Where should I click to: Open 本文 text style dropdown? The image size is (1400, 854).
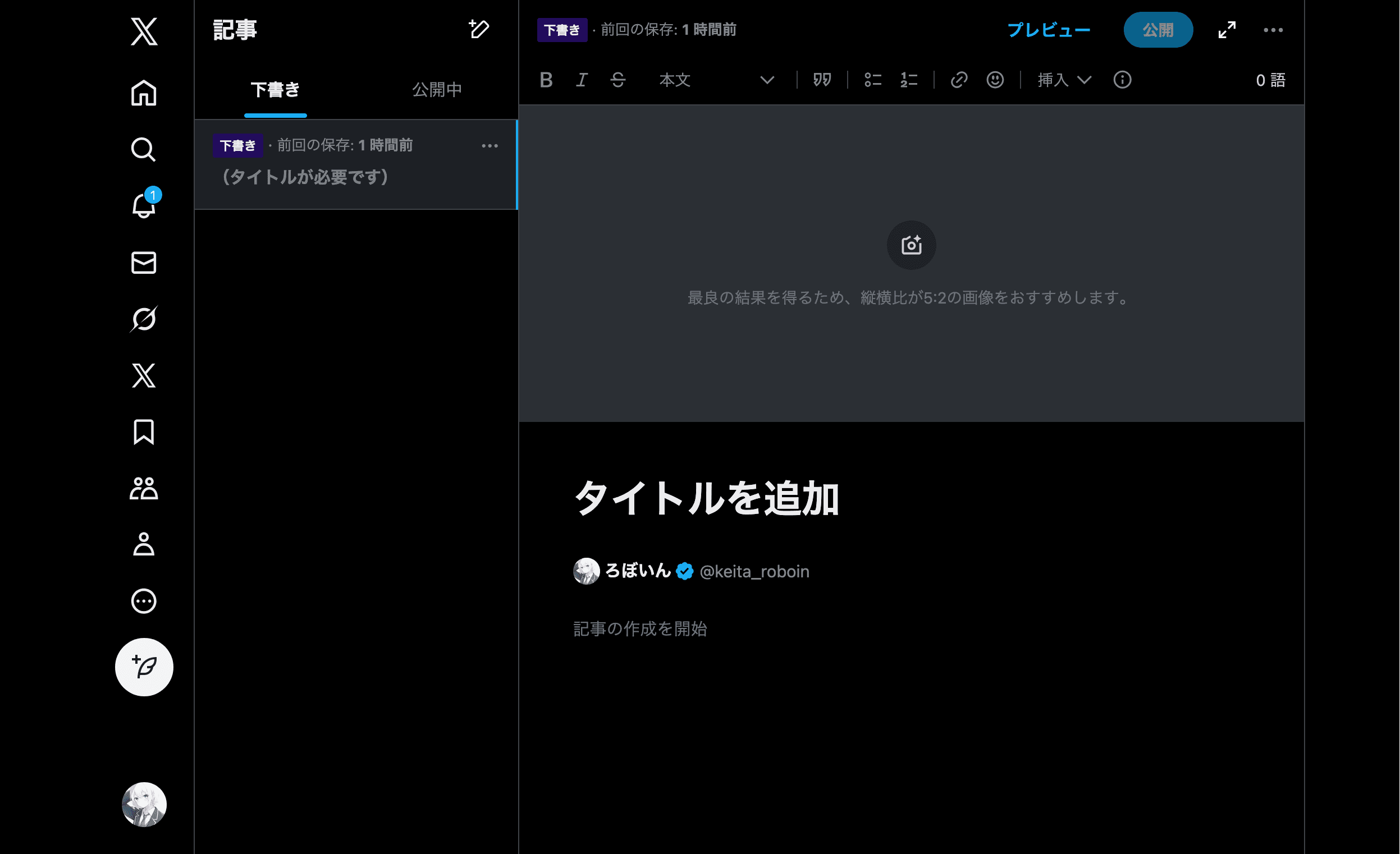(x=716, y=80)
